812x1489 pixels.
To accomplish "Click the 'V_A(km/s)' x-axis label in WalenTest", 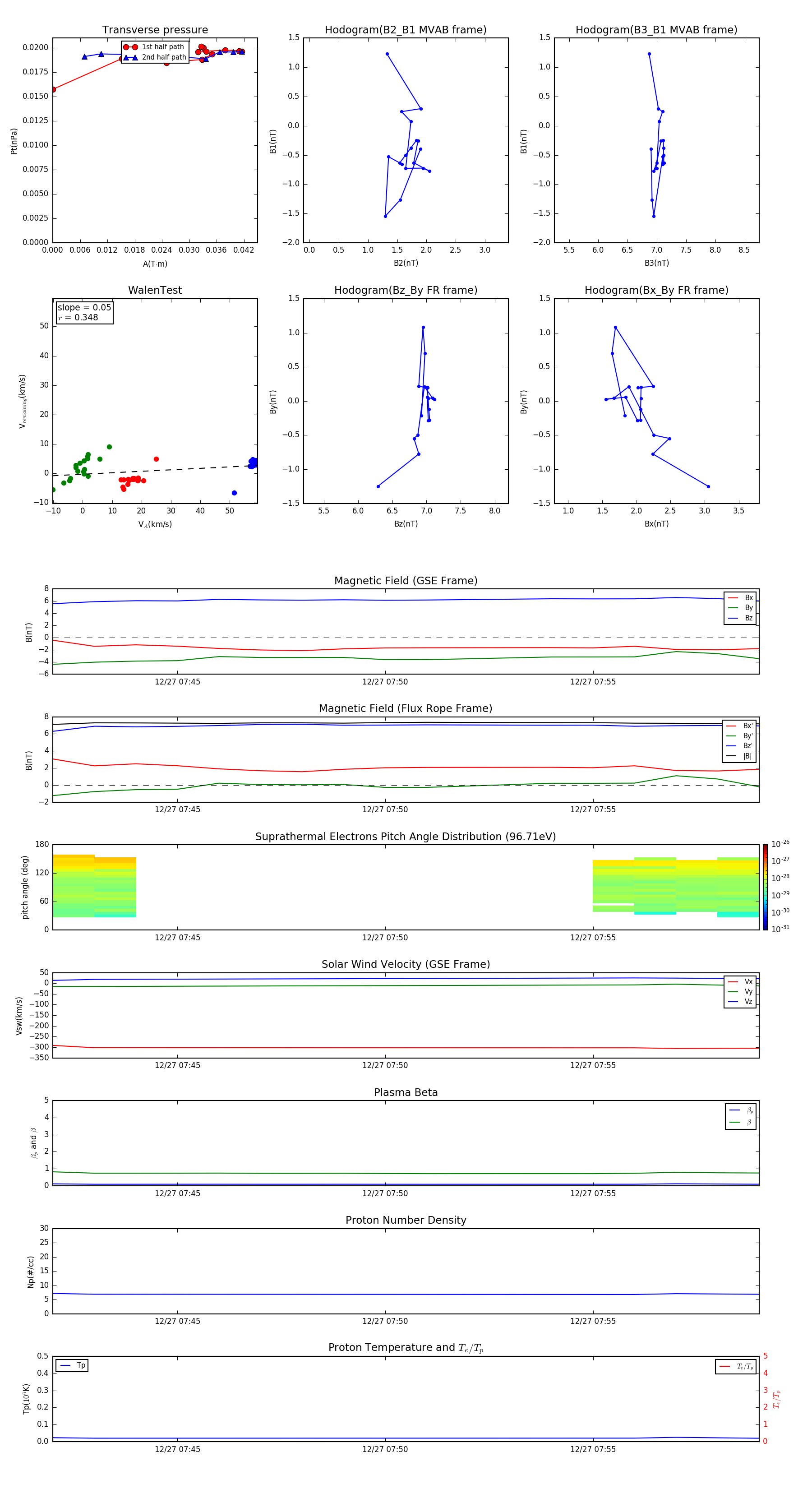I will (x=155, y=524).
